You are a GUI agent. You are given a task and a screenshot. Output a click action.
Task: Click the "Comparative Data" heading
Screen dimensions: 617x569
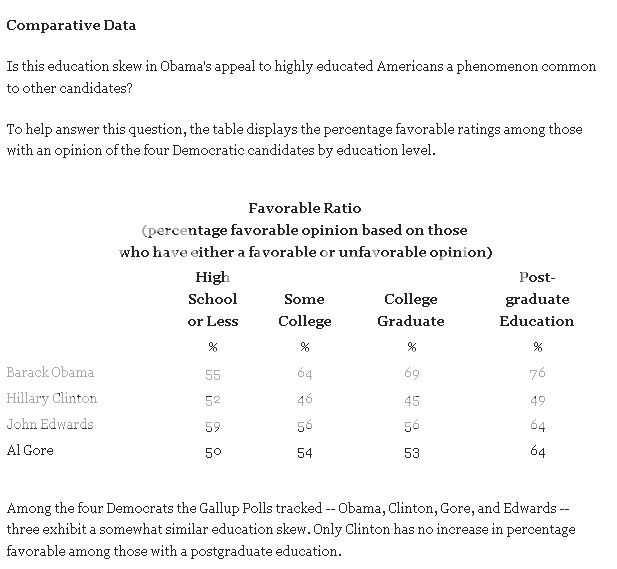click(70, 25)
